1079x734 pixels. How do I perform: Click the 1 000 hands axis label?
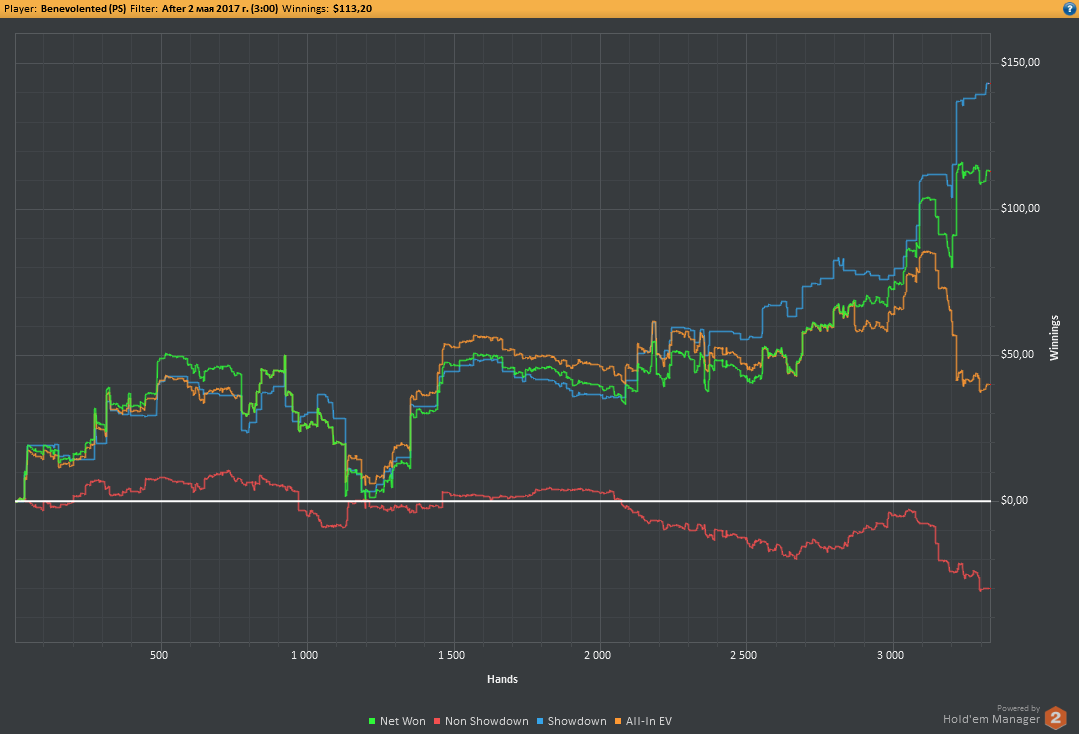pyautogui.click(x=304, y=655)
